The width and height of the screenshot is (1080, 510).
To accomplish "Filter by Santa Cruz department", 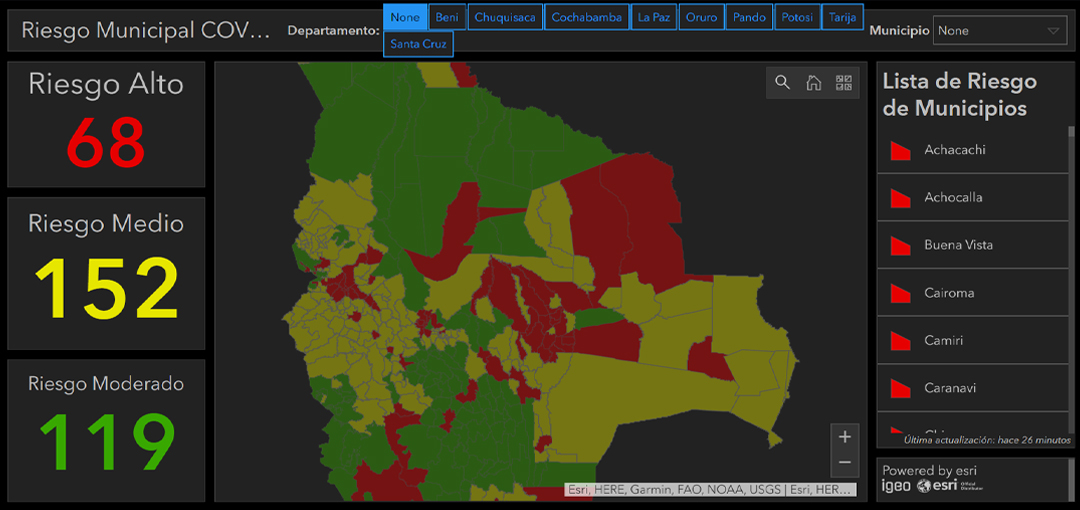I will [419, 44].
